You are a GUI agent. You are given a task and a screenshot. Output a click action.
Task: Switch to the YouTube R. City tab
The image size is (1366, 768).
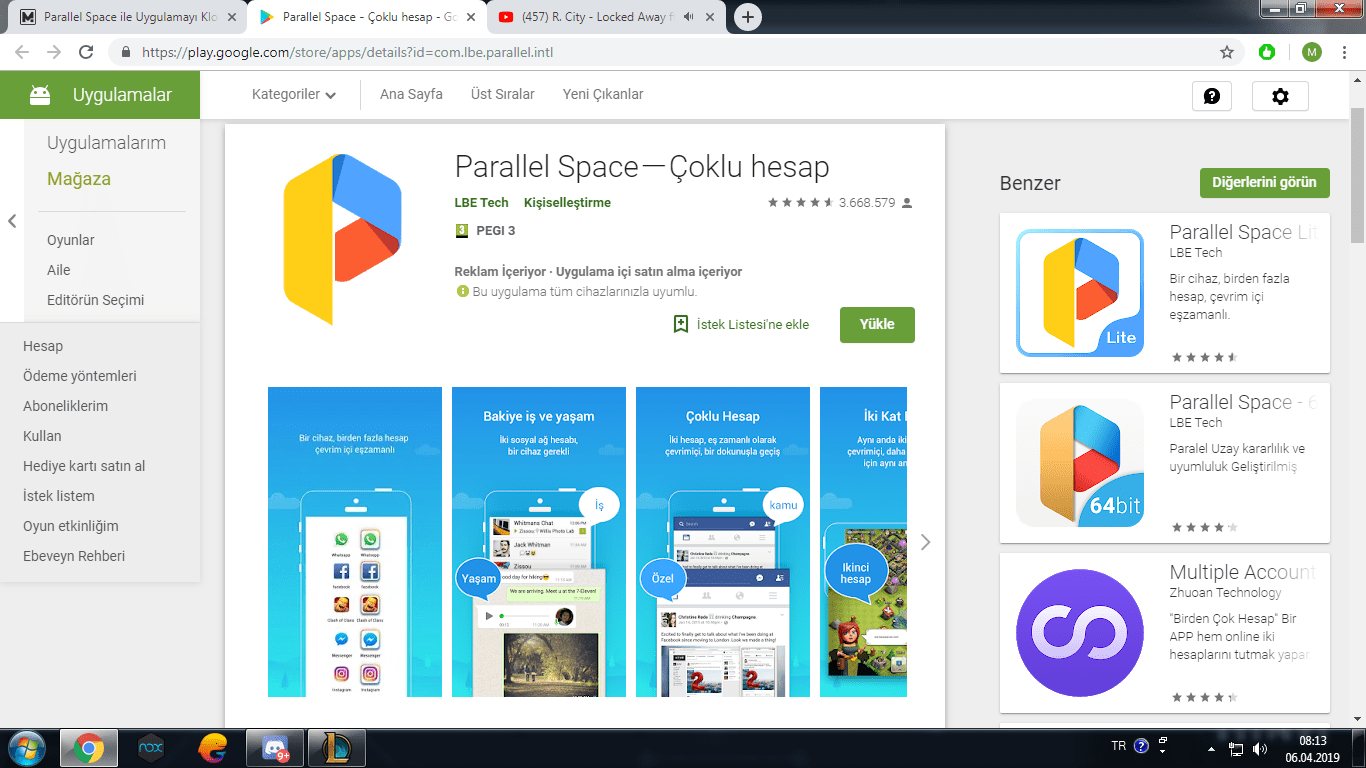[608, 17]
